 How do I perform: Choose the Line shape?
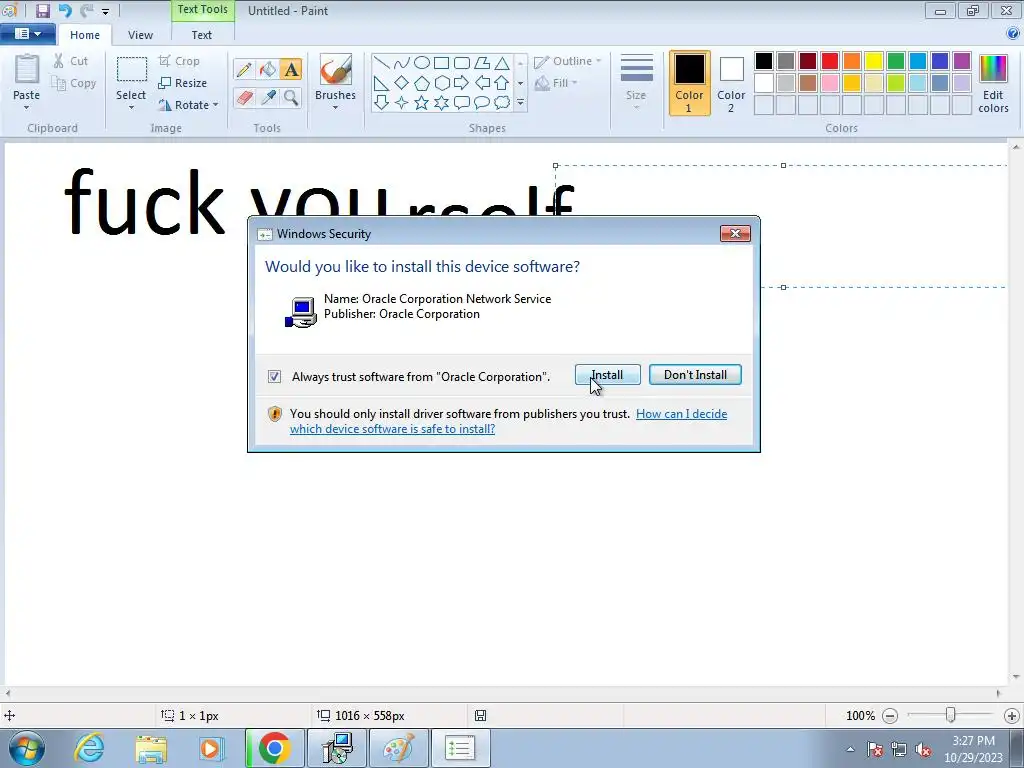382,63
